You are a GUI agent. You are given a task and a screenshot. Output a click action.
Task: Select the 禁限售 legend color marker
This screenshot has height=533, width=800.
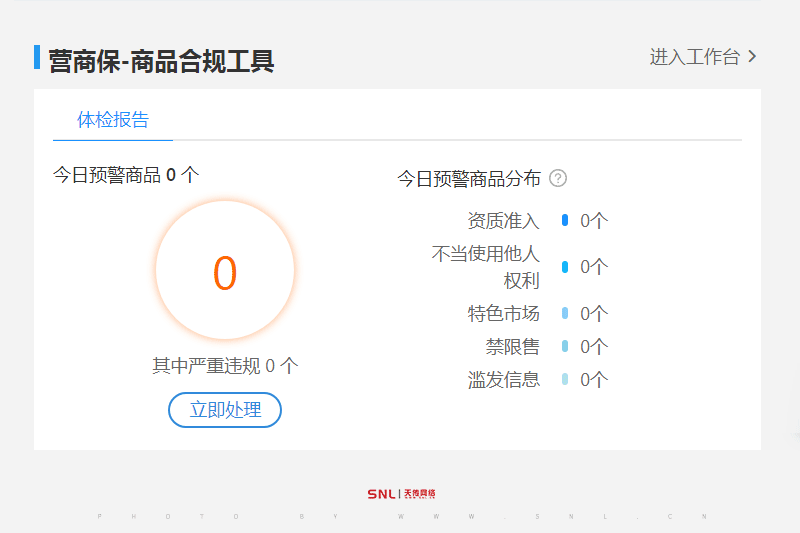click(565, 346)
